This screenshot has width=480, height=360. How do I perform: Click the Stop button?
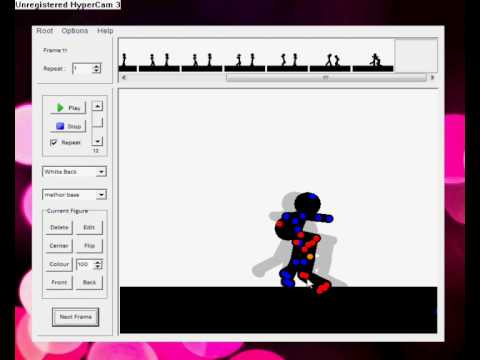pyautogui.click(x=68, y=126)
